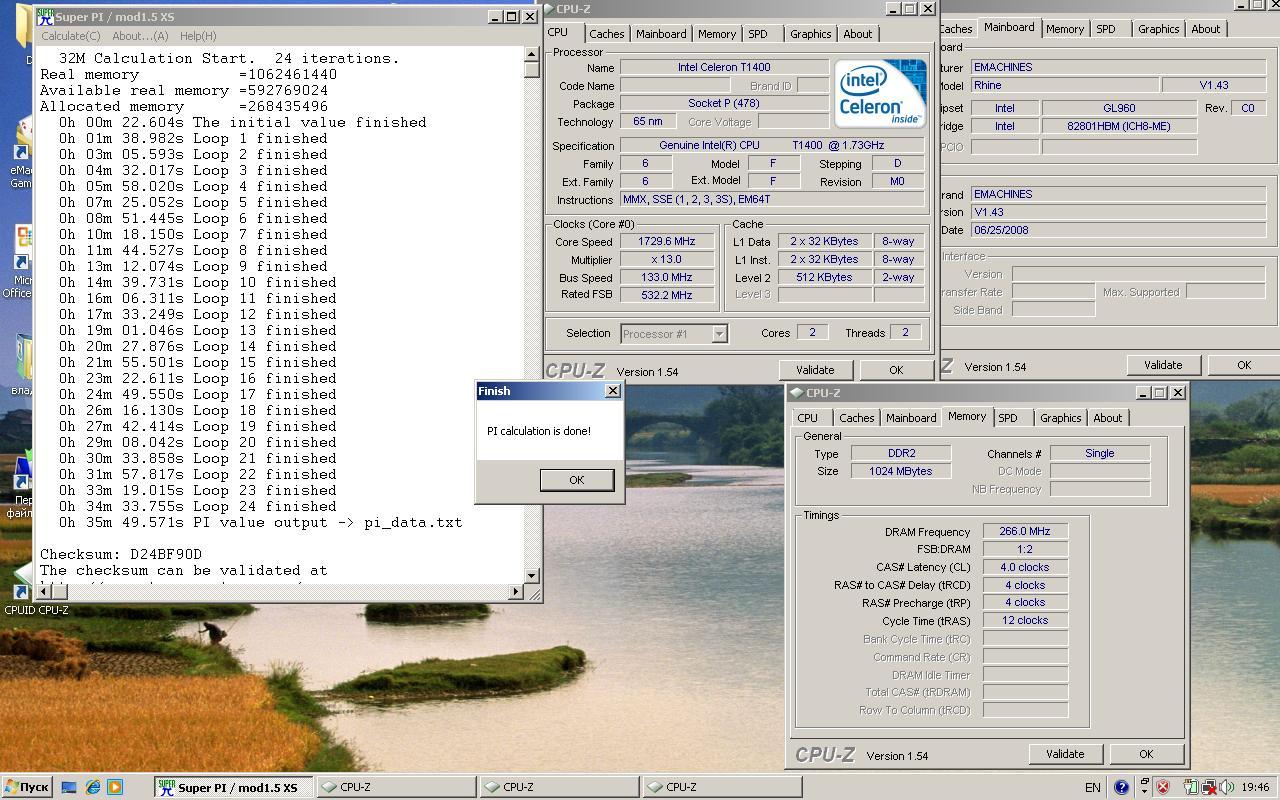Open SPD tab in the CPU-Z Memory window
The width and height of the screenshot is (1280, 800).
click(x=1008, y=418)
